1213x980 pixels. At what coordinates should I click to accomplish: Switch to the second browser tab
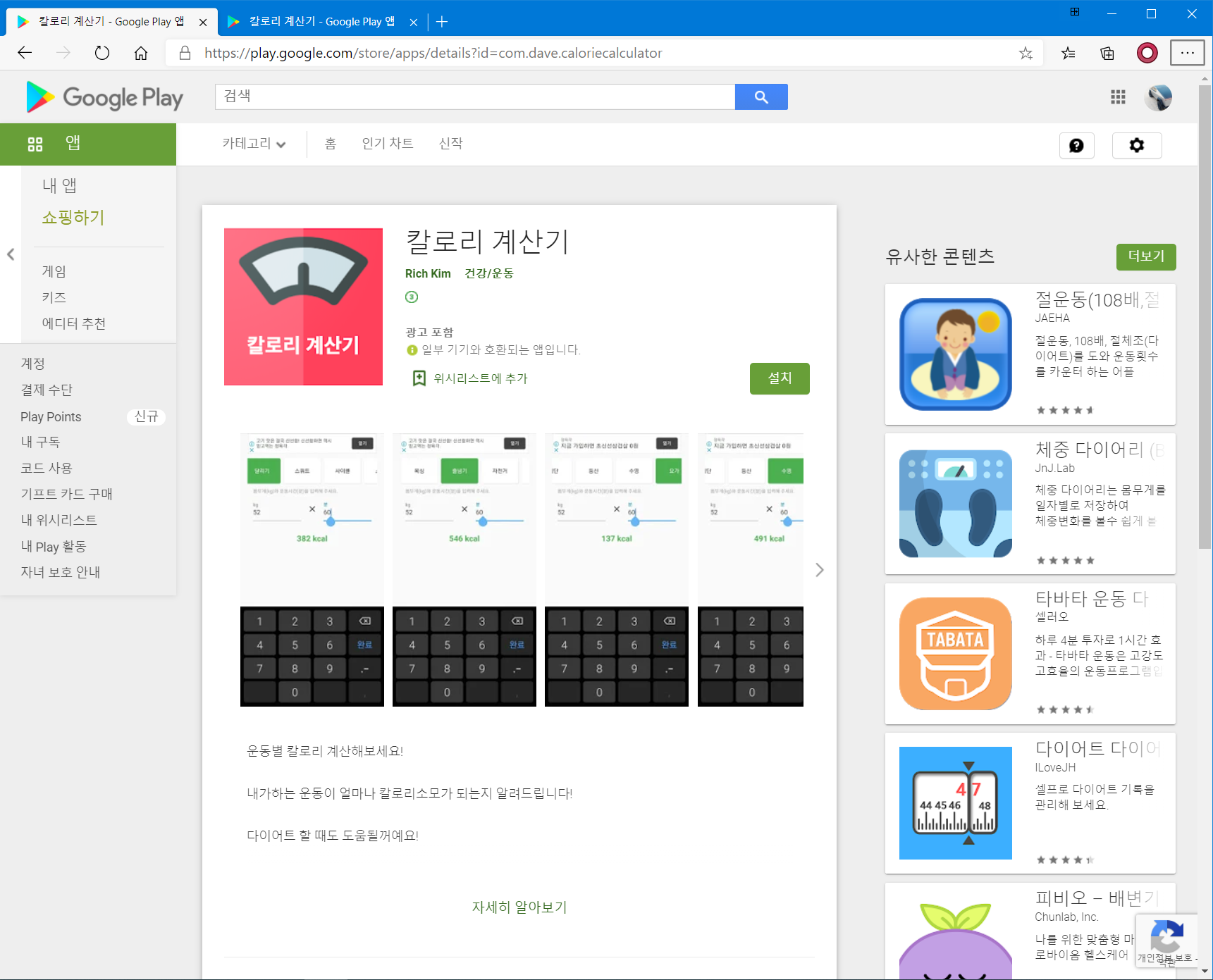(x=321, y=22)
